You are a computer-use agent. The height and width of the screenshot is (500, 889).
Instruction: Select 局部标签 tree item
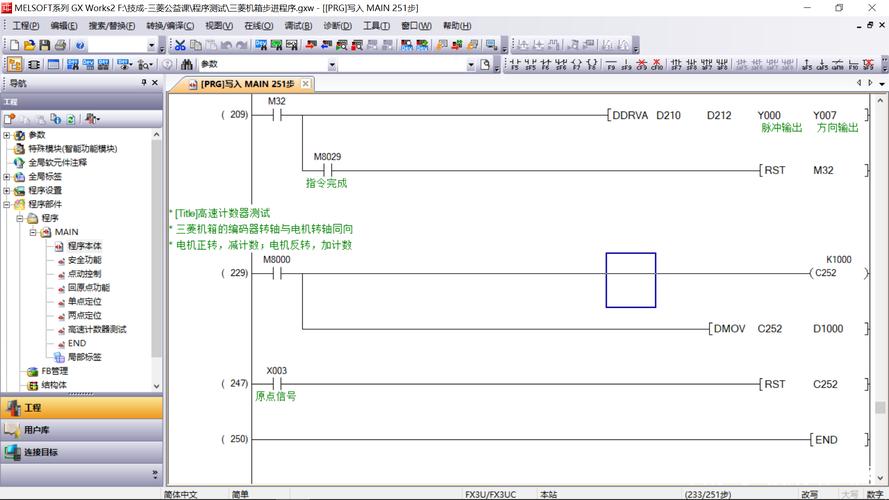tap(84, 357)
